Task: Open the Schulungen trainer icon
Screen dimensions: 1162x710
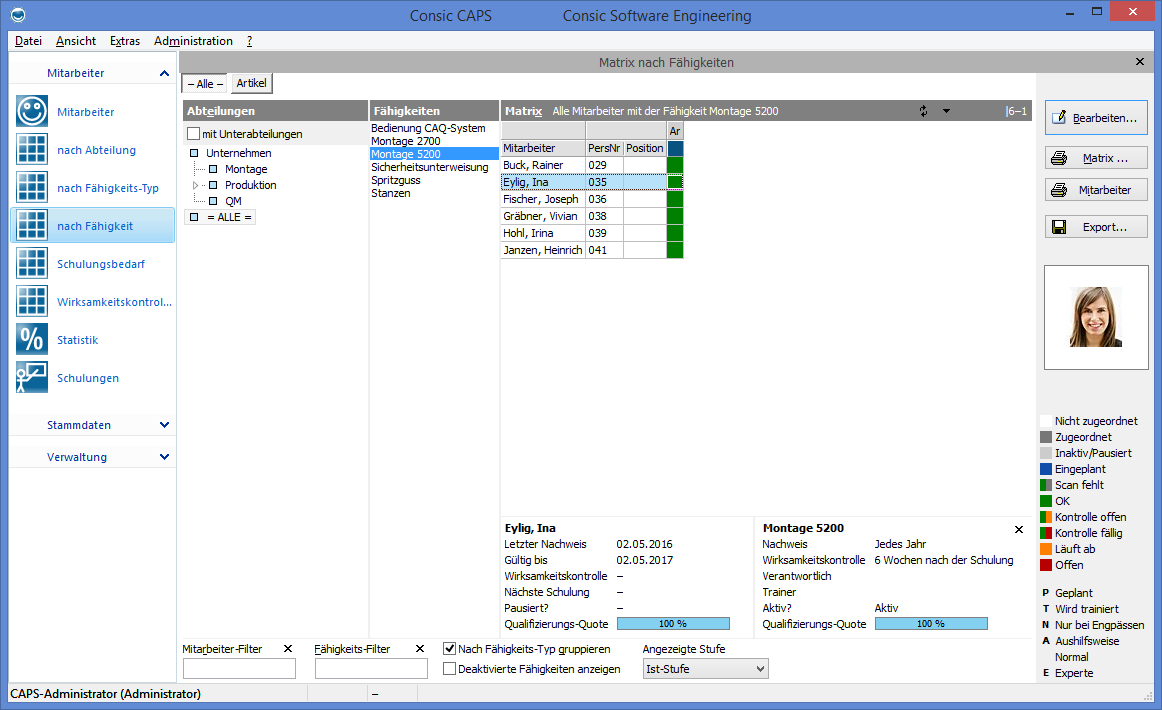Action: (32, 378)
